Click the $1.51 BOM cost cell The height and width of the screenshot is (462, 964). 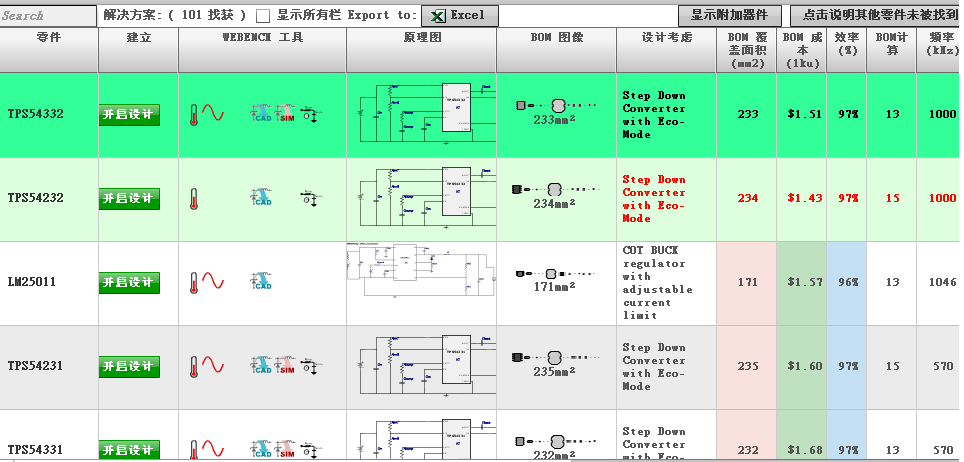click(x=804, y=114)
